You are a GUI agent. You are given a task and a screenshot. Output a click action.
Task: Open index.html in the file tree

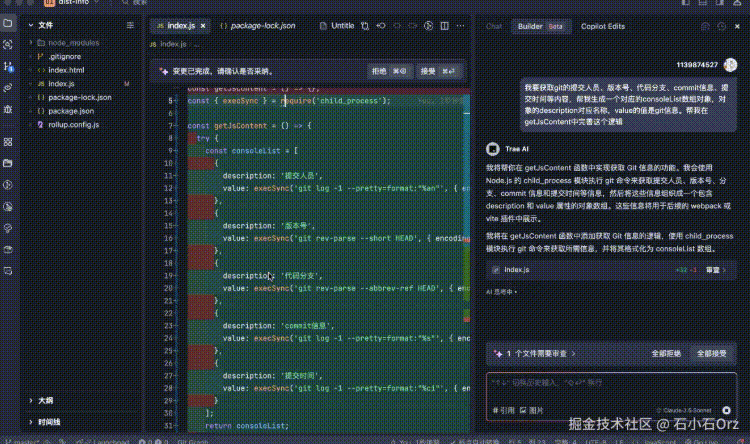[x=66, y=70]
